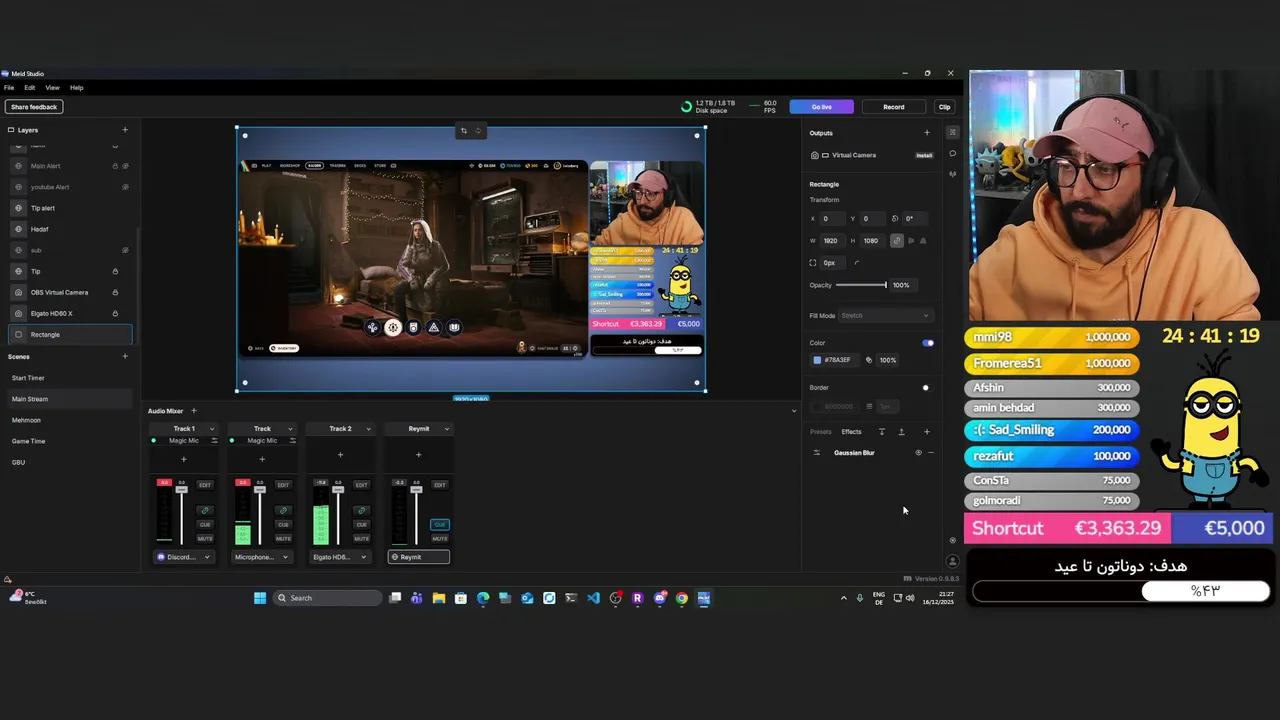This screenshot has width=1280, height=720.
Task: Show the hidden Main Alert layer
Action: [125, 166]
